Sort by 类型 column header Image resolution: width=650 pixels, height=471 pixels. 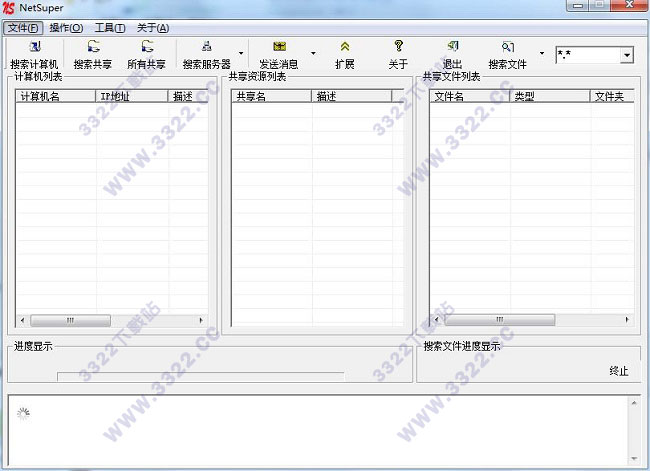(x=550, y=96)
